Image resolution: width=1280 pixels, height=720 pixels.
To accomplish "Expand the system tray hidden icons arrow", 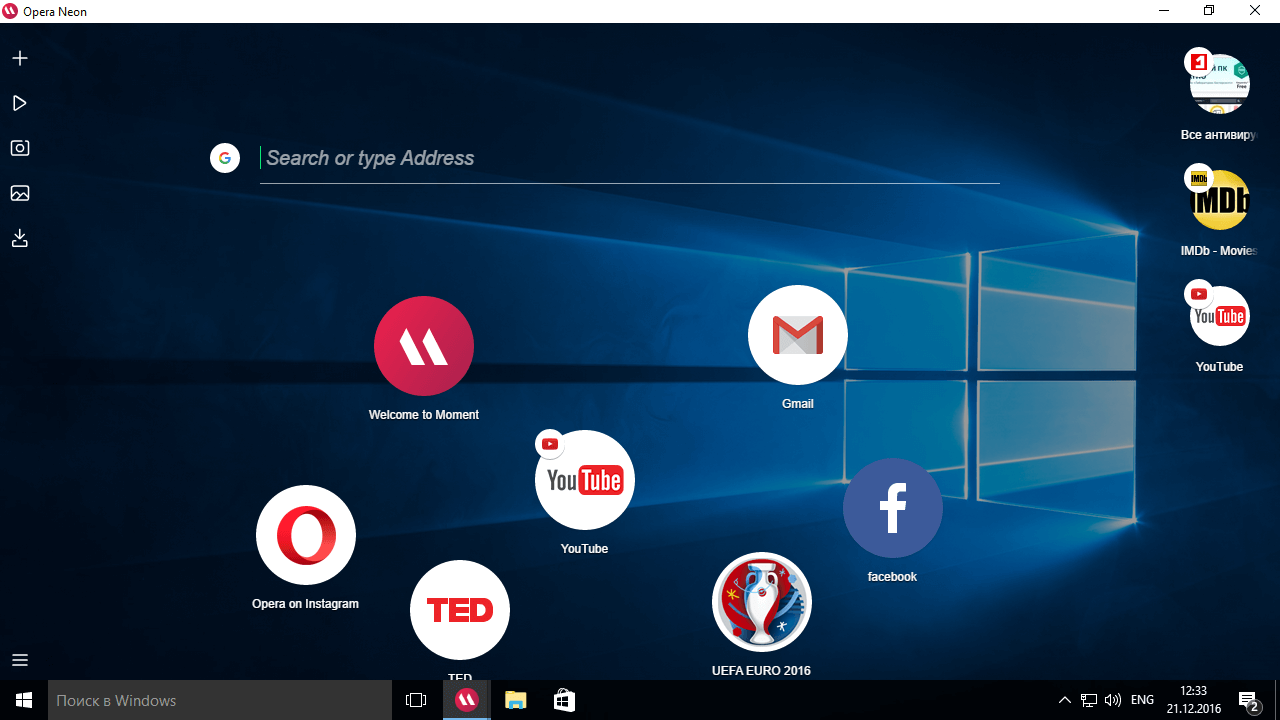I will point(1064,700).
